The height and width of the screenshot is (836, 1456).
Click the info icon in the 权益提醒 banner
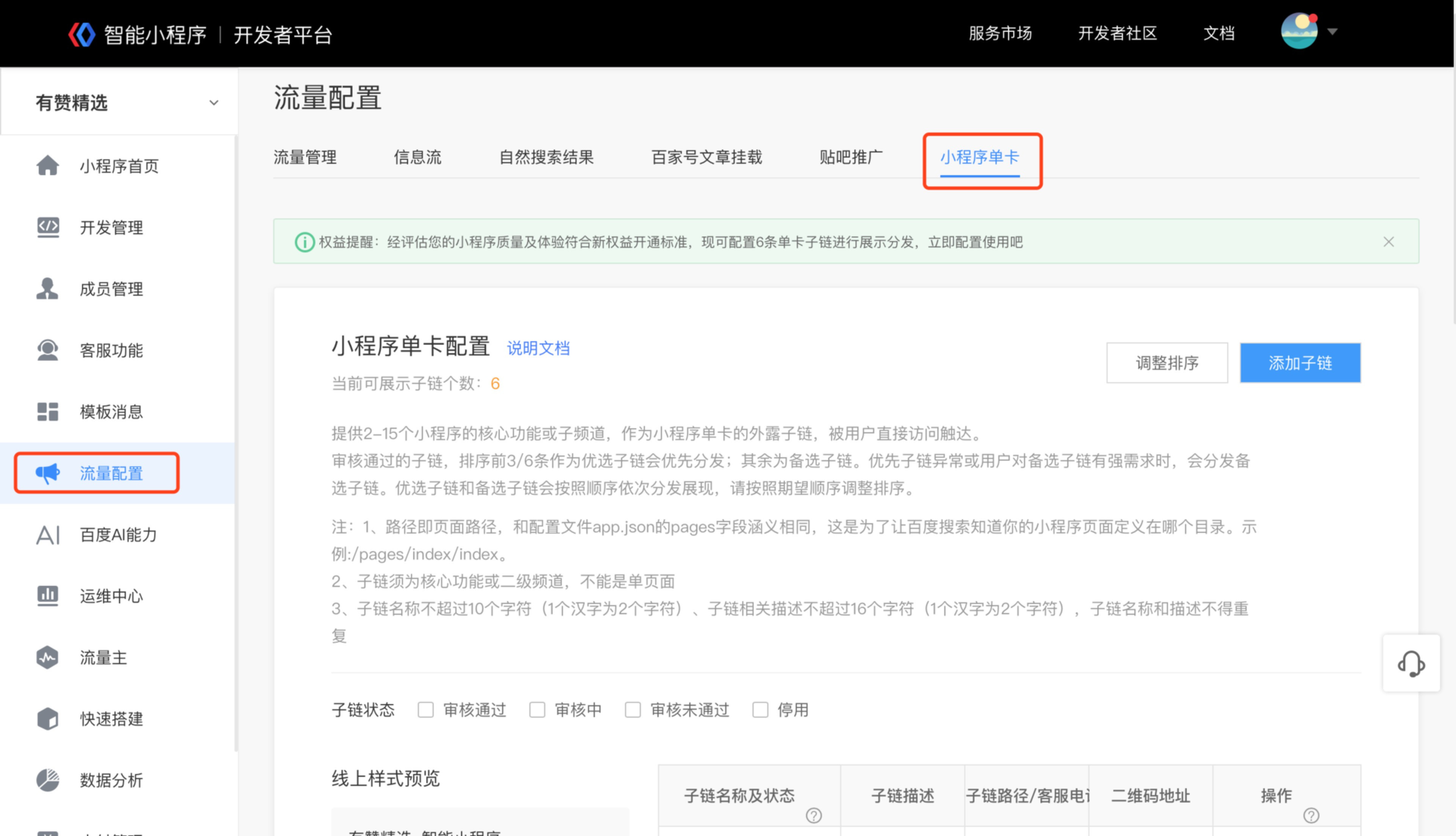point(304,242)
